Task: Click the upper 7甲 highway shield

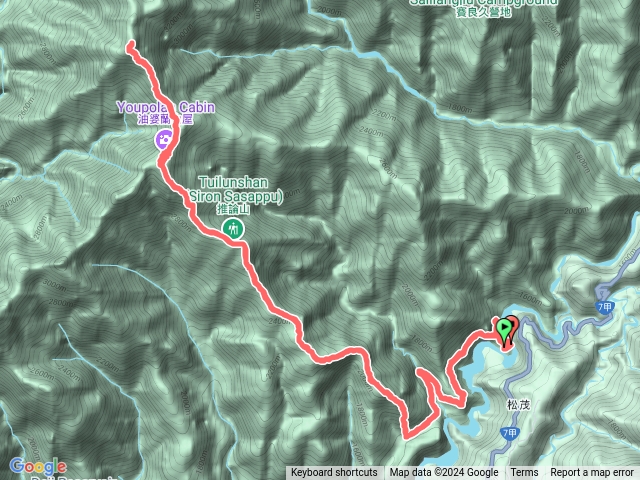Action: (605, 307)
